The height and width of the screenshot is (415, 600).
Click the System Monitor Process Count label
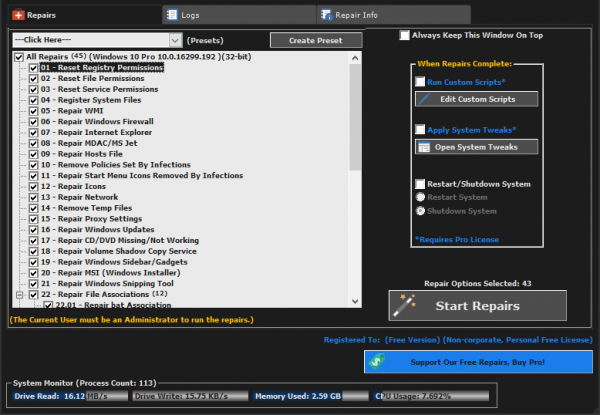point(85,383)
